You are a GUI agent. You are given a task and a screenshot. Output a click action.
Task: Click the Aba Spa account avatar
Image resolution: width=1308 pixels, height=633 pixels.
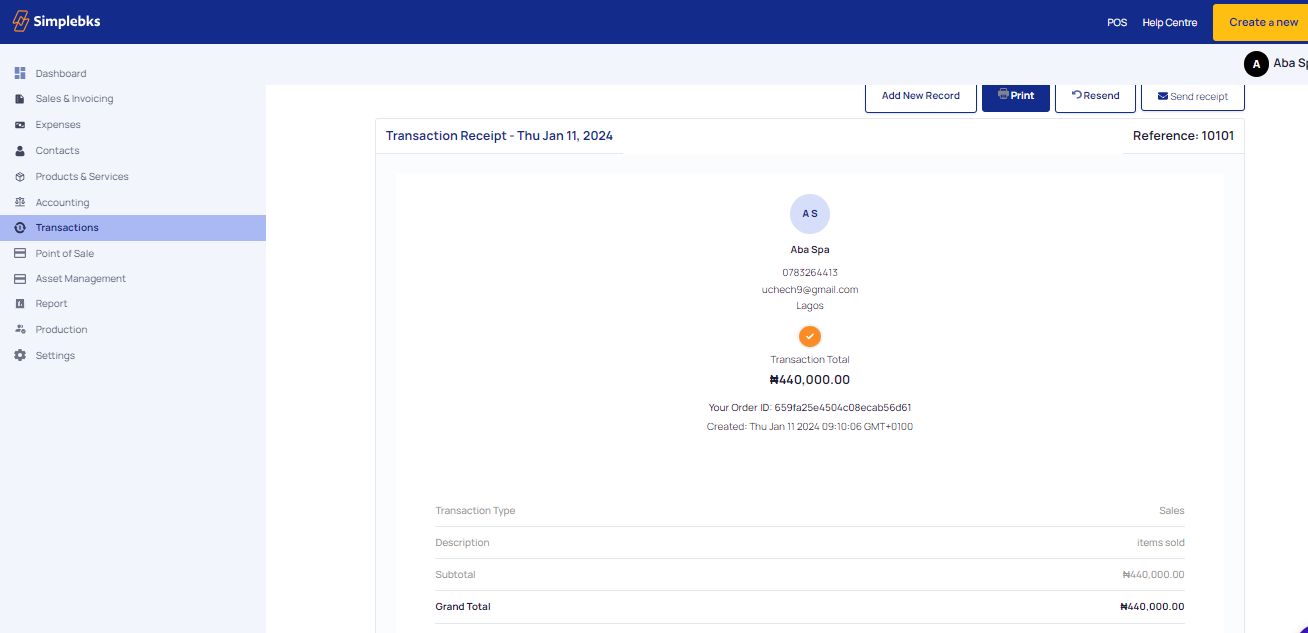pos(1256,64)
